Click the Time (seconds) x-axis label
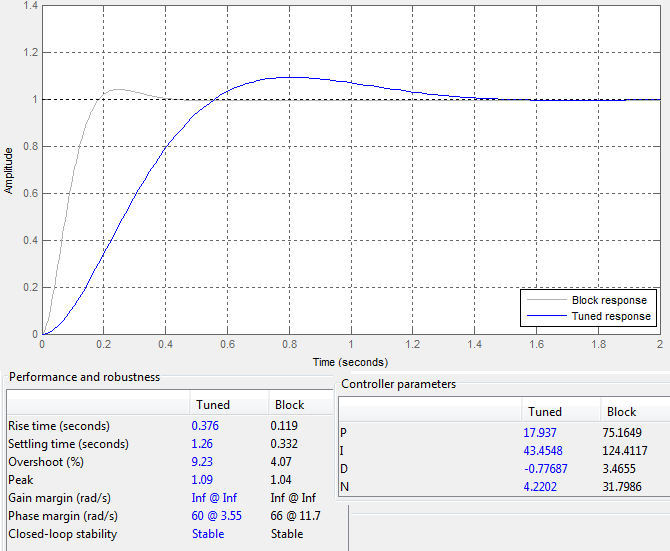 (350, 362)
